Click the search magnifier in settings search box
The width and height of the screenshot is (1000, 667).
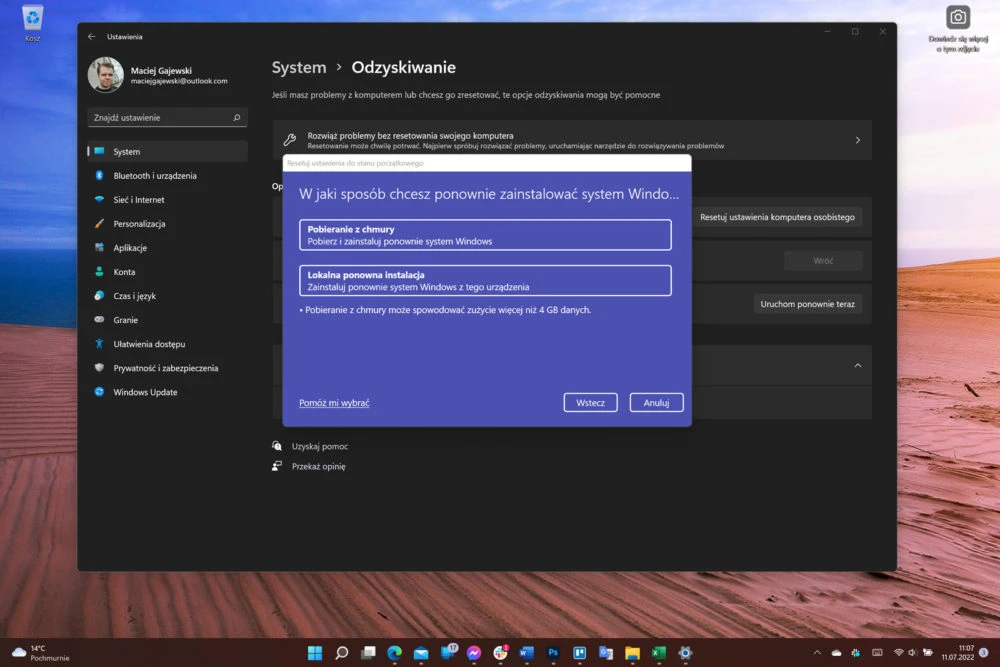tap(237, 117)
